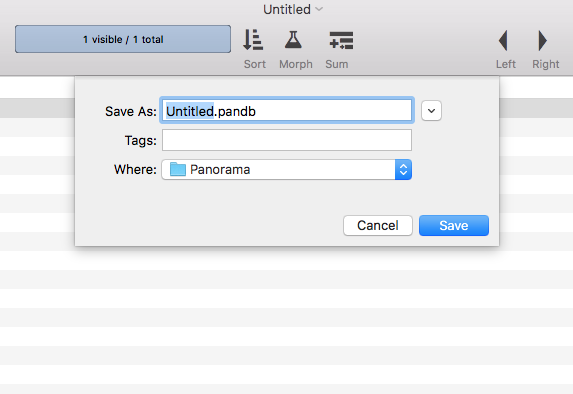Click the Tags input field

click(x=287, y=140)
